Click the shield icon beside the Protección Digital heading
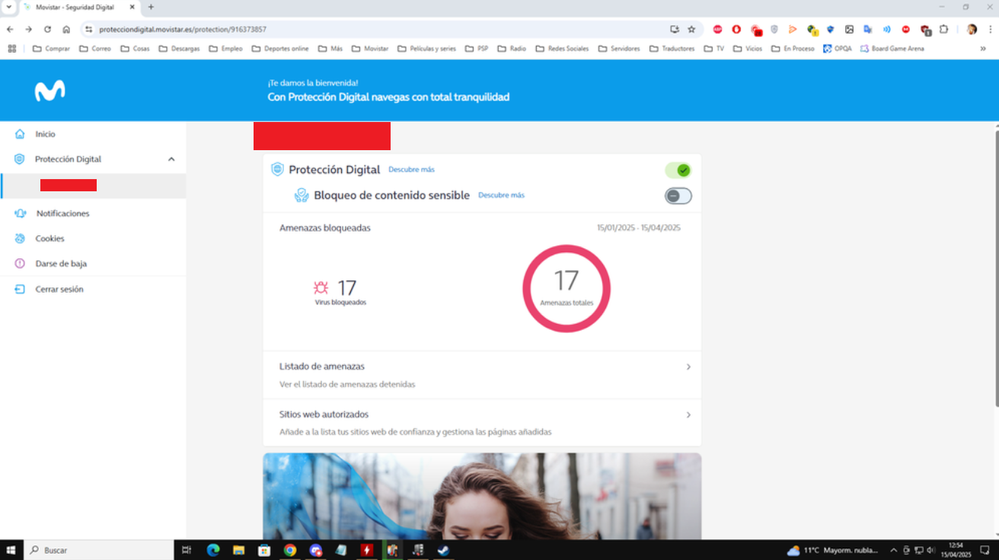The height and width of the screenshot is (560, 999). pos(277,169)
